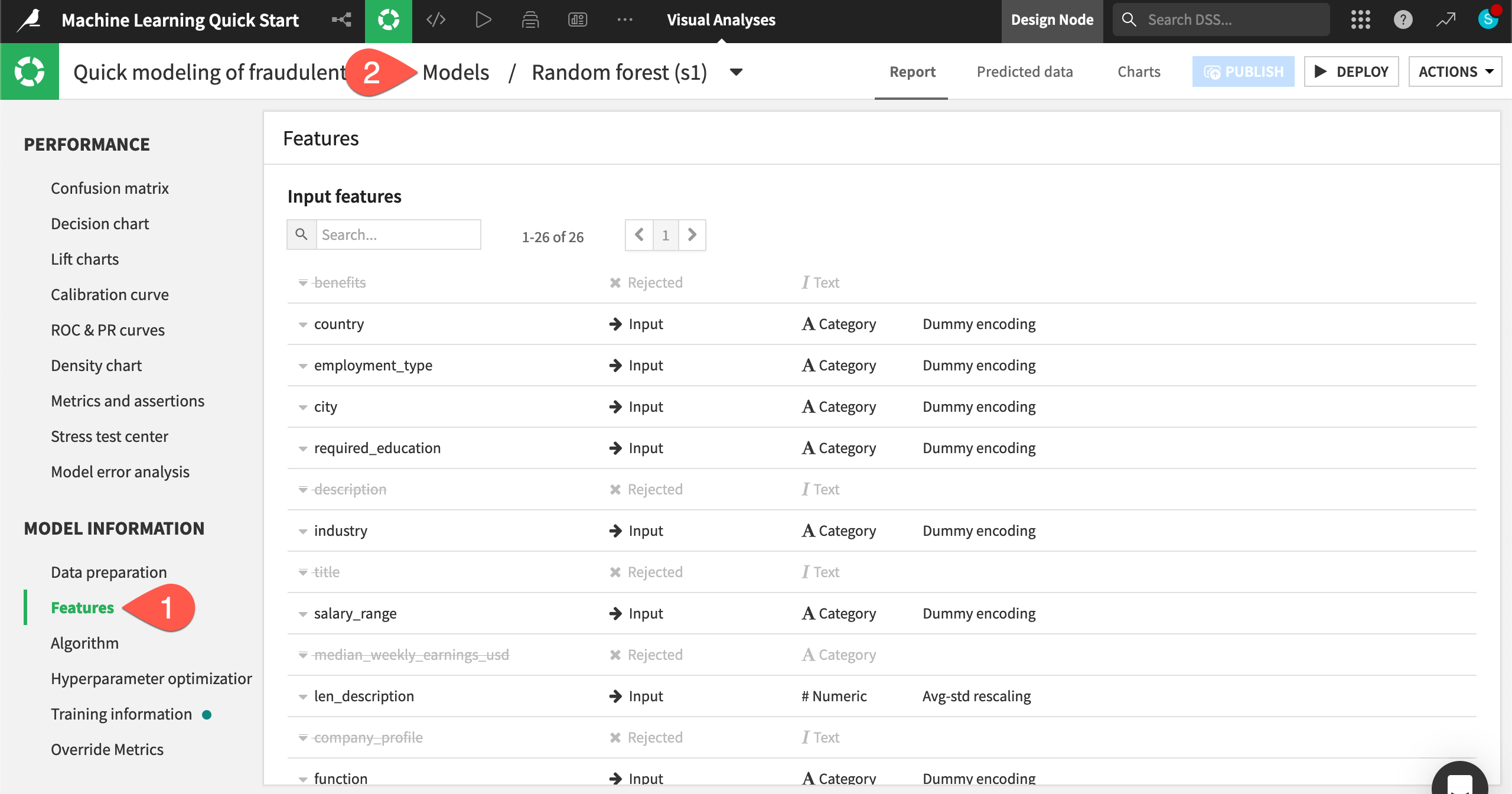Open the search icon in Input features panel

pos(302,234)
